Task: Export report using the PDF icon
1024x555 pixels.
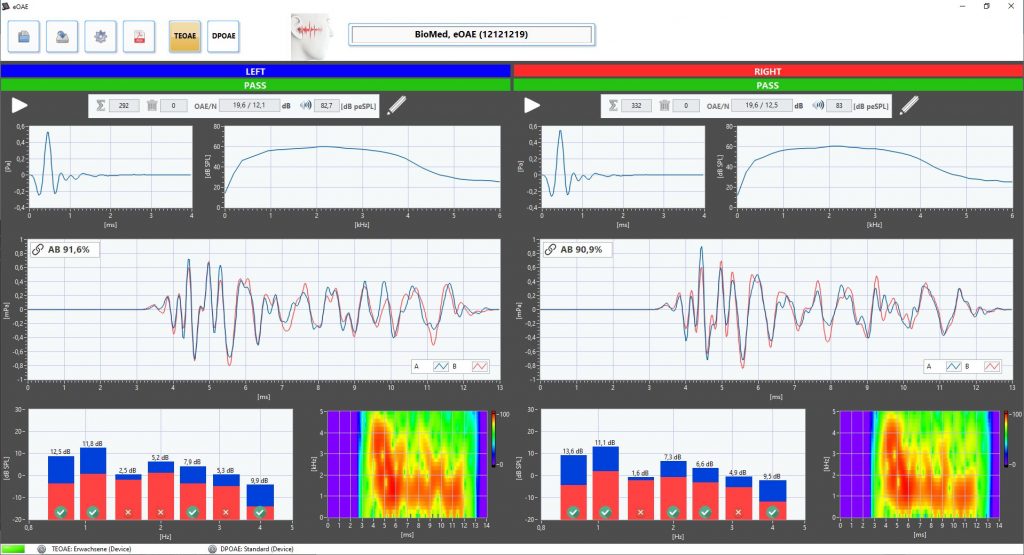Action: pyautogui.click(x=138, y=36)
